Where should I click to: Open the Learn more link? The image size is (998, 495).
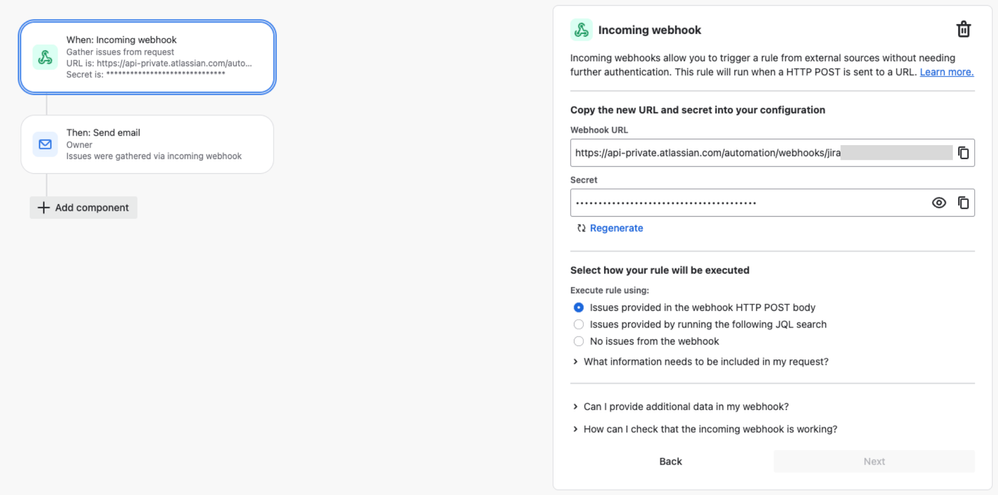coord(946,72)
